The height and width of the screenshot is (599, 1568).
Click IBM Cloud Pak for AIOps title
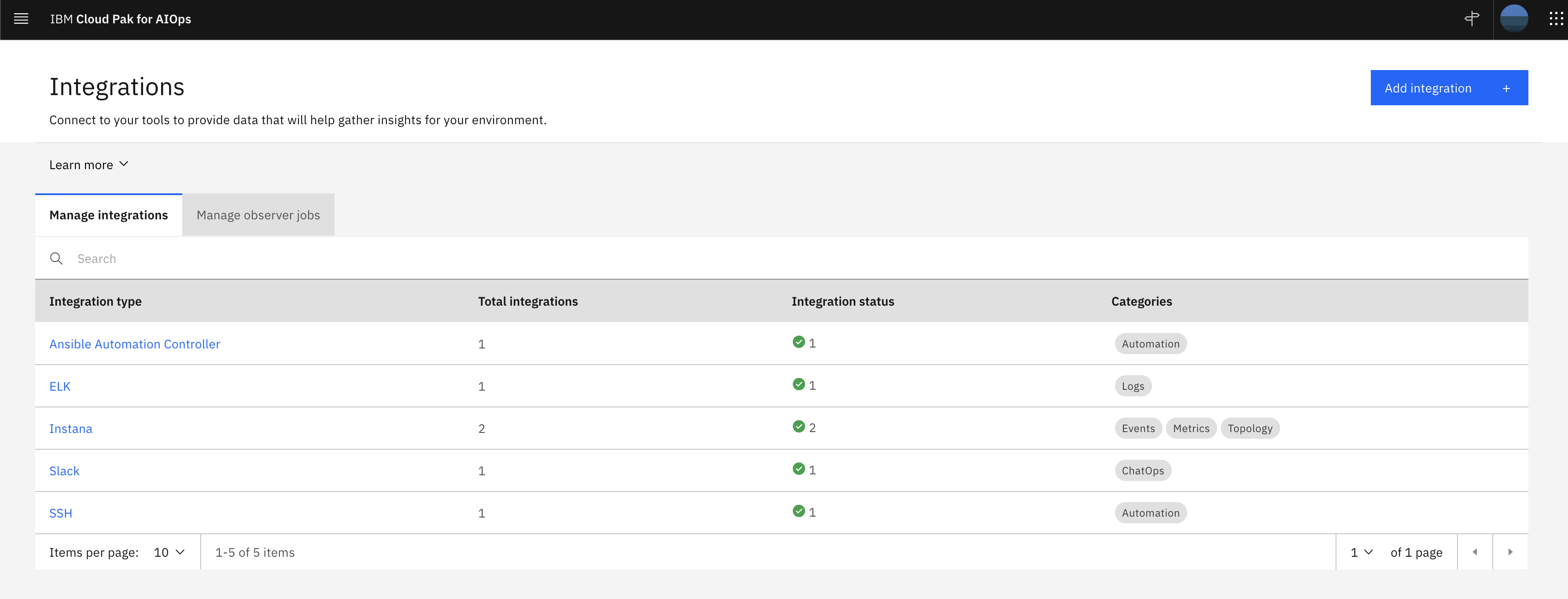click(121, 19)
